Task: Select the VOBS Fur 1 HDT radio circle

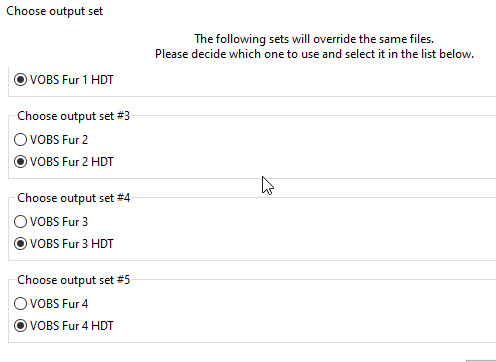Action: point(20,80)
